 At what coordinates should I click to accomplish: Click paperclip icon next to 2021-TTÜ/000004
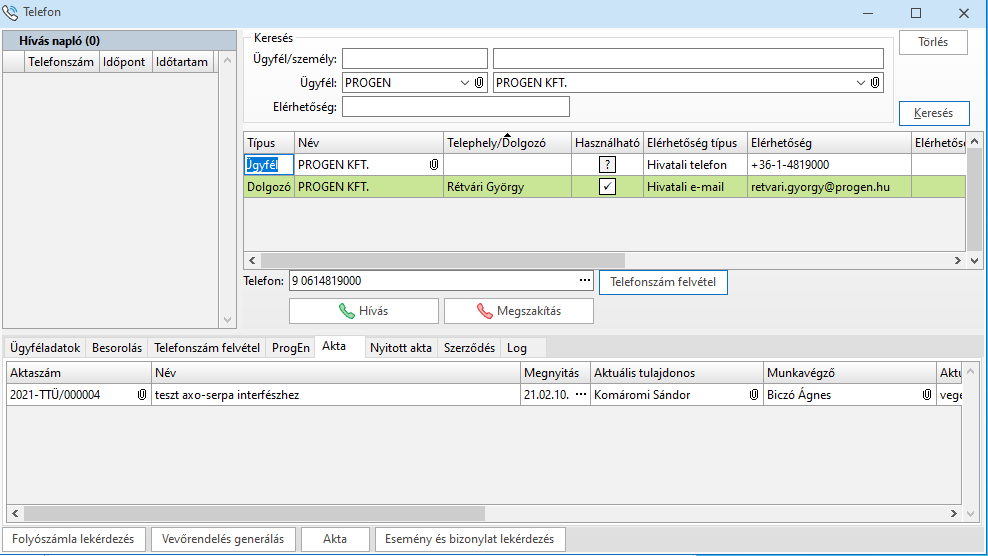click(x=142, y=395)
